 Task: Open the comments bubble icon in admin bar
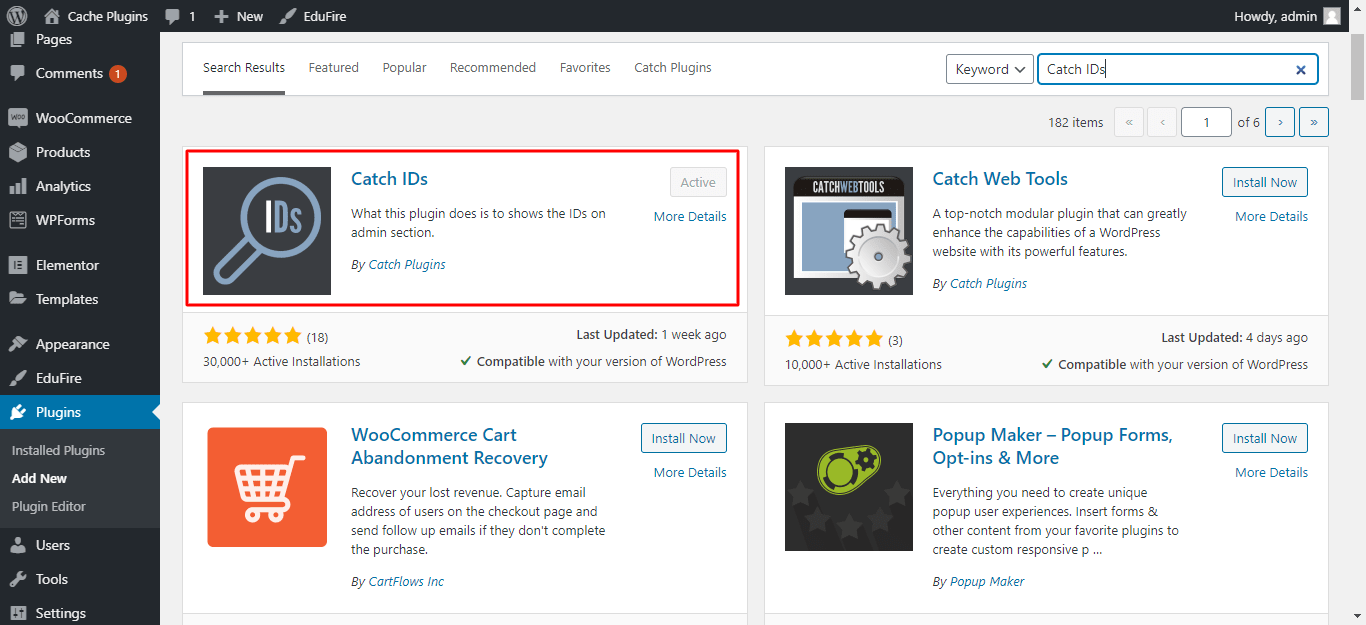tap(173, 16)
